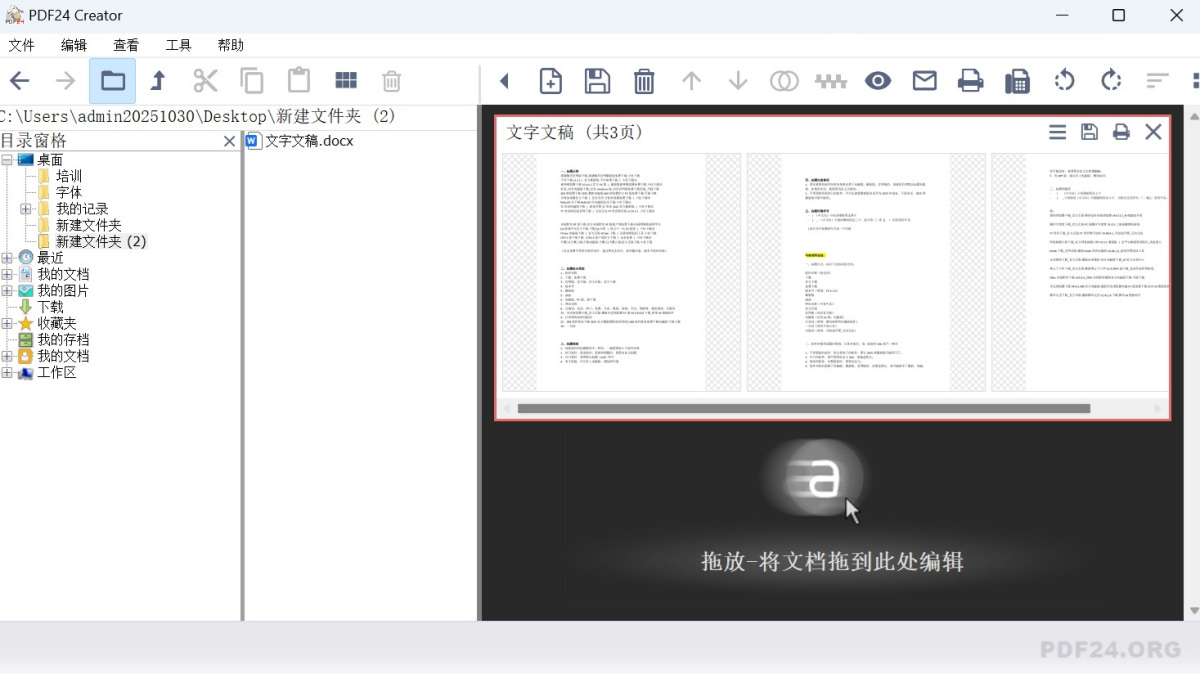Click the add new page icon
1200x674 pixels.
pyautogui.click(x=550, y=81)
